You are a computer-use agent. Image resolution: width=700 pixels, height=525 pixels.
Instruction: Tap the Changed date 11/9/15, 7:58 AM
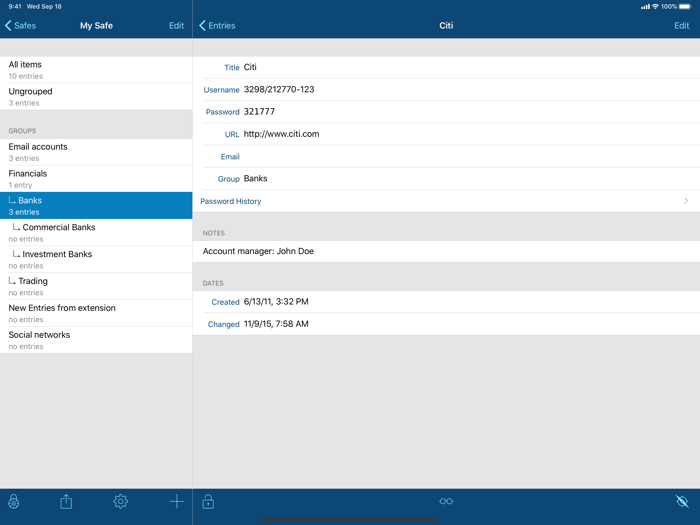click(276, 324)
